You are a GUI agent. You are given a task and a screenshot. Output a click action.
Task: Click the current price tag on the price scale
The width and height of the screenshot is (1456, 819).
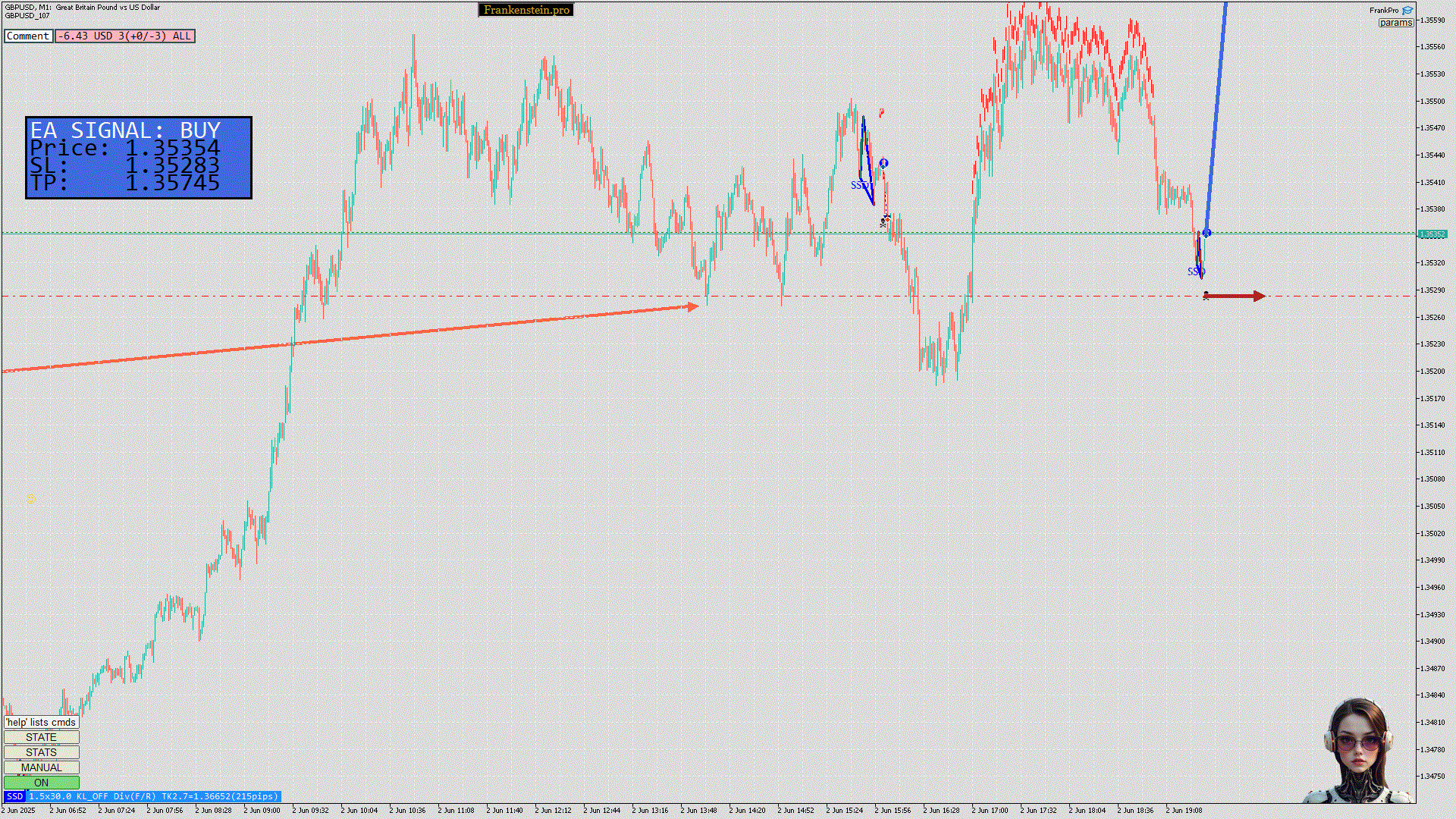(1432, 234)
